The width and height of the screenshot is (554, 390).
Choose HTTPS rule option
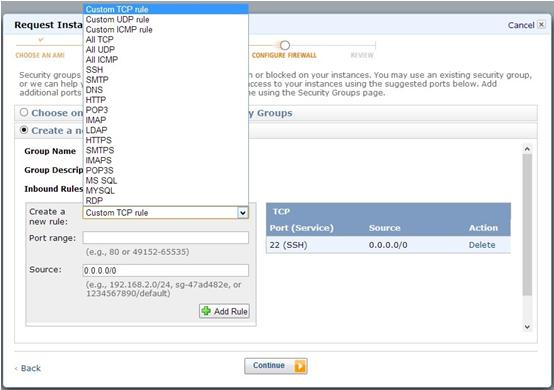click(x=166, y=140)
